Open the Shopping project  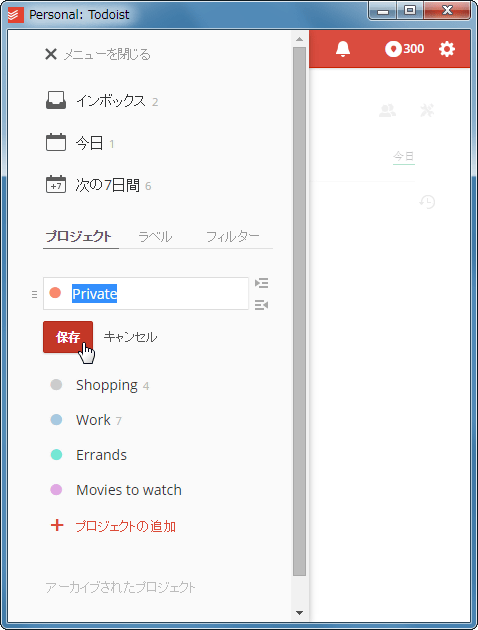coord(107,385)
